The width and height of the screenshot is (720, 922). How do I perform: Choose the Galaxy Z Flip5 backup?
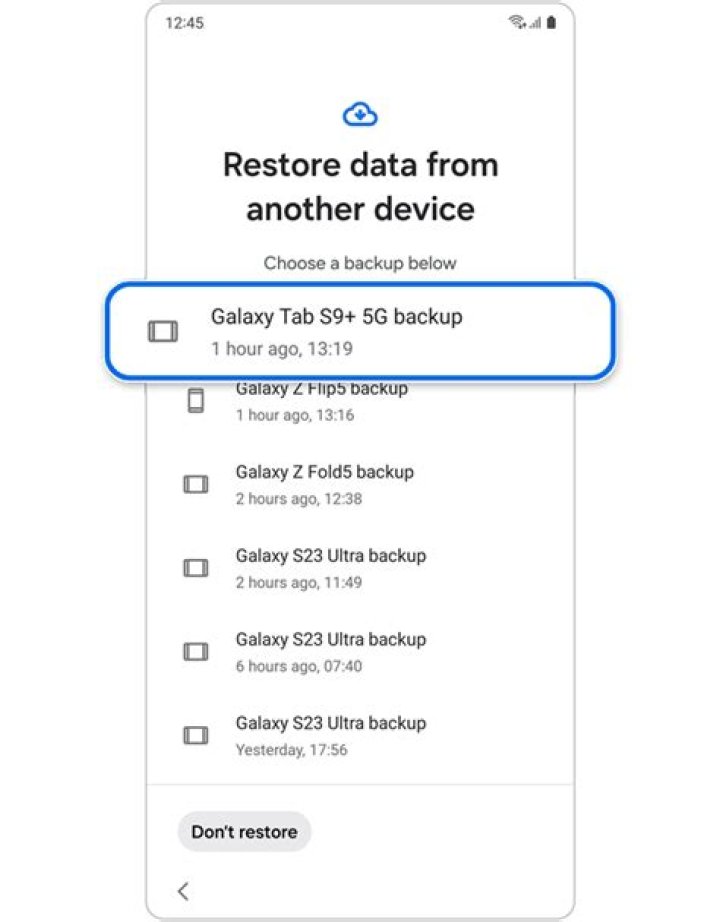322,400
